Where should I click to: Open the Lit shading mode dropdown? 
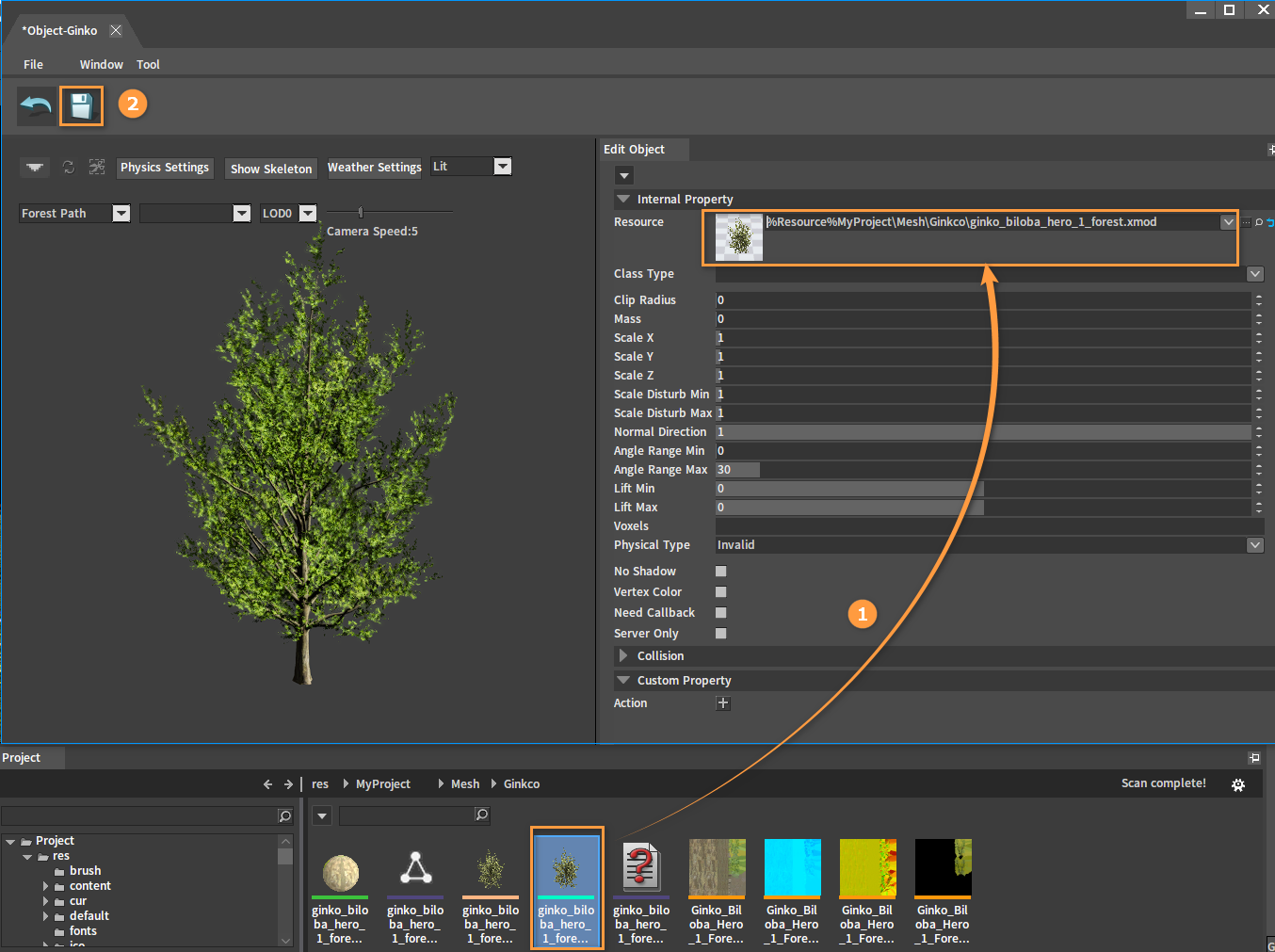tap(503, 167)
